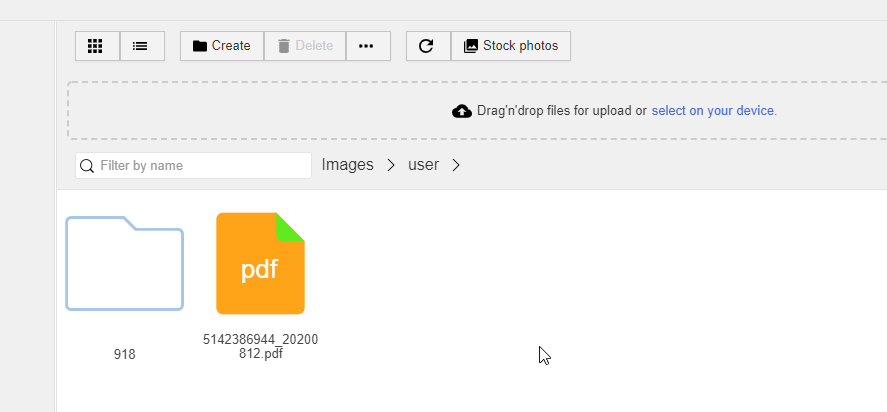This screenshot has width=887, height=412.
Task: Click the magnifier icon in the filter box
Action: [x=87, y=166]
